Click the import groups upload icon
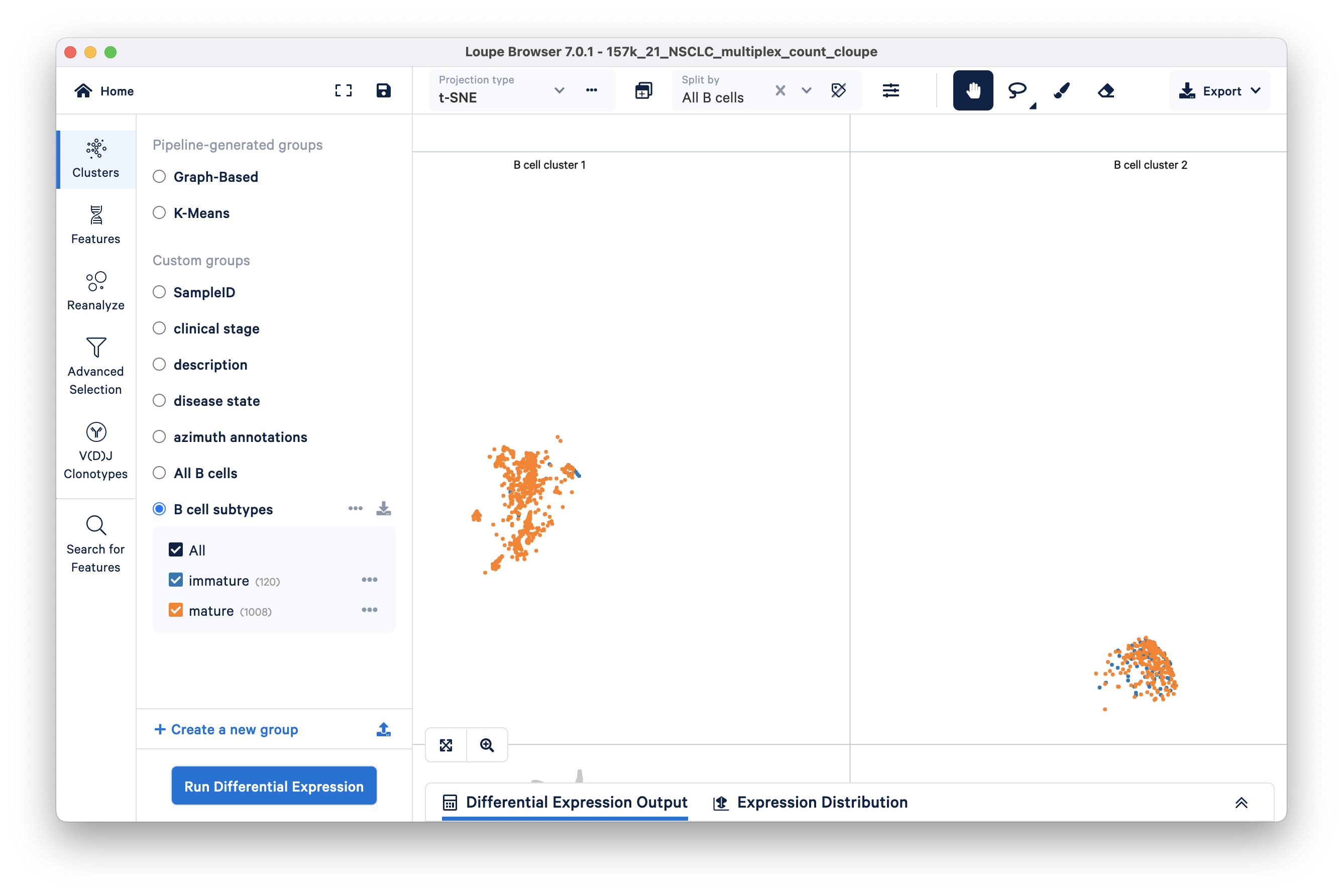The image size is (1343, 896). point(384,729)
